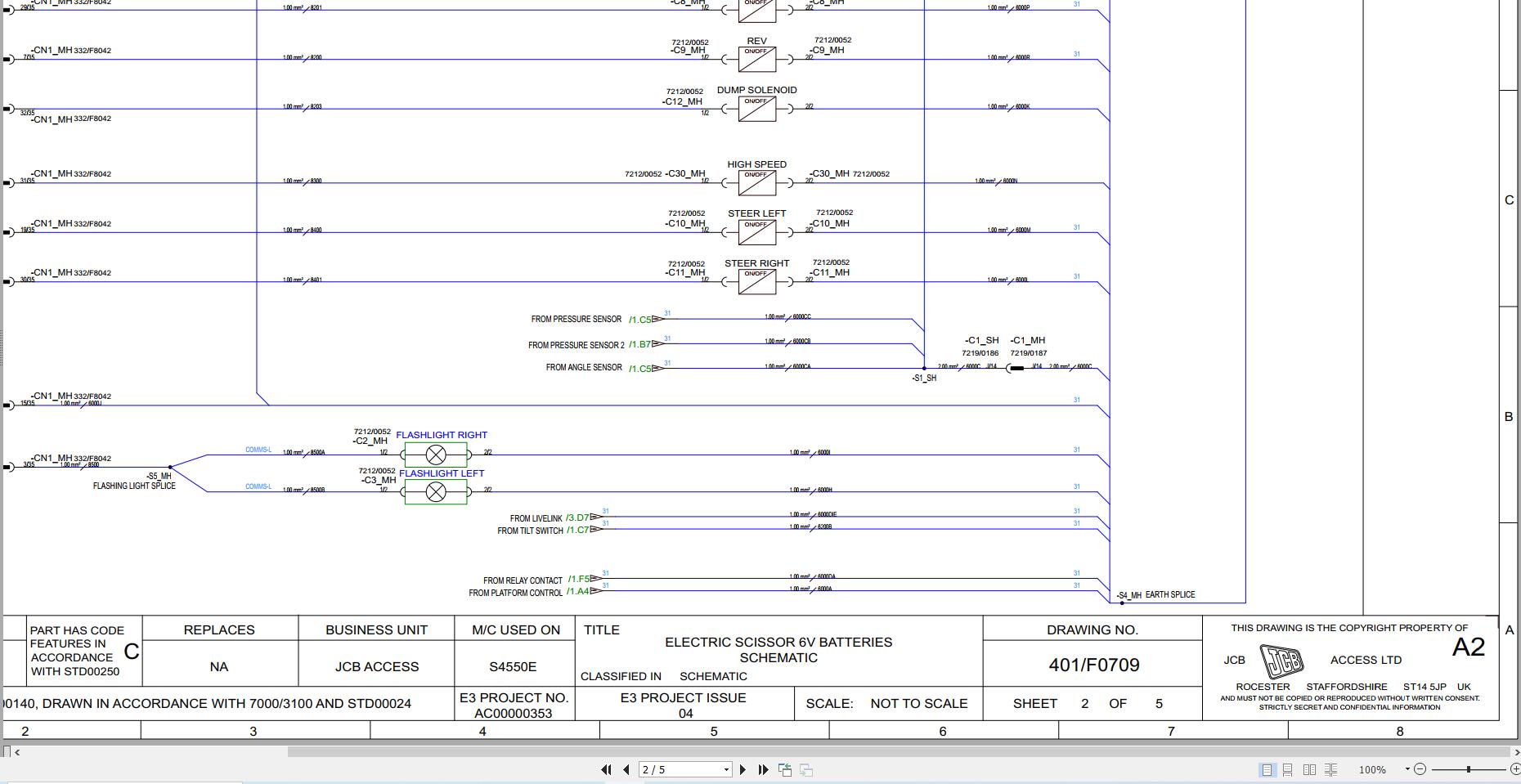The image size is (1521, 784).
Task: Click the STEER LEFT label
Action: [x=757, y=214]
